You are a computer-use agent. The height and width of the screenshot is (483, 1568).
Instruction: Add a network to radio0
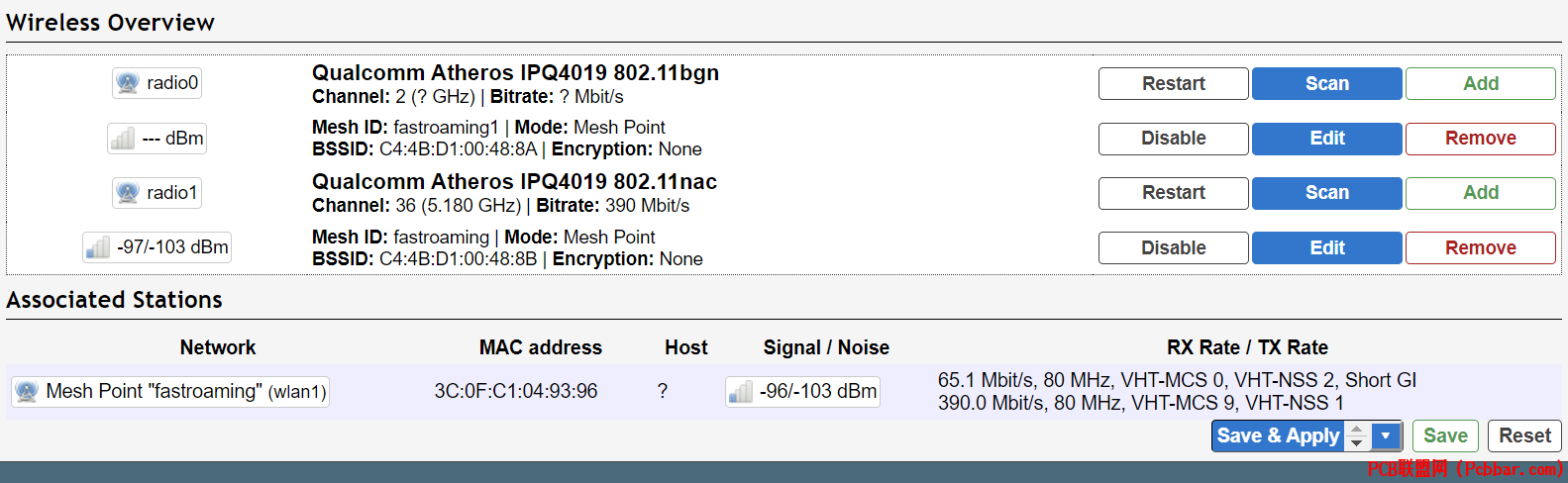[1480, 84]
